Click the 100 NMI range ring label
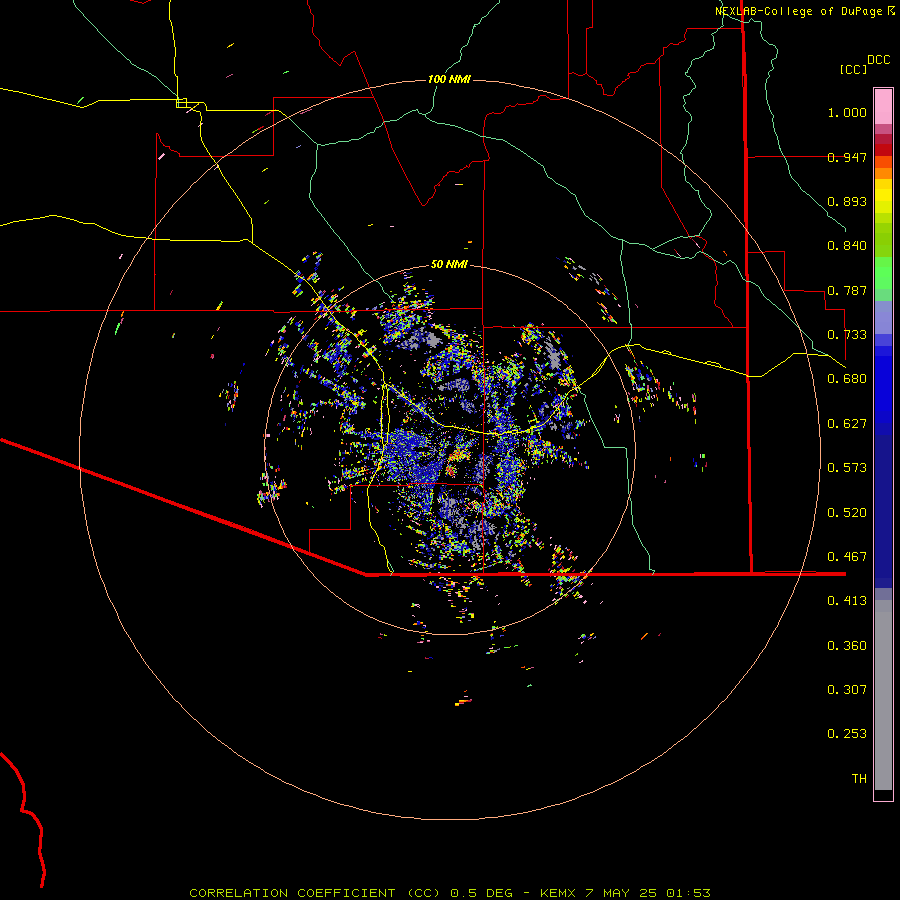The width and height of the screenshot is (900, 900). pyautogui.click(x=449, y=79)
